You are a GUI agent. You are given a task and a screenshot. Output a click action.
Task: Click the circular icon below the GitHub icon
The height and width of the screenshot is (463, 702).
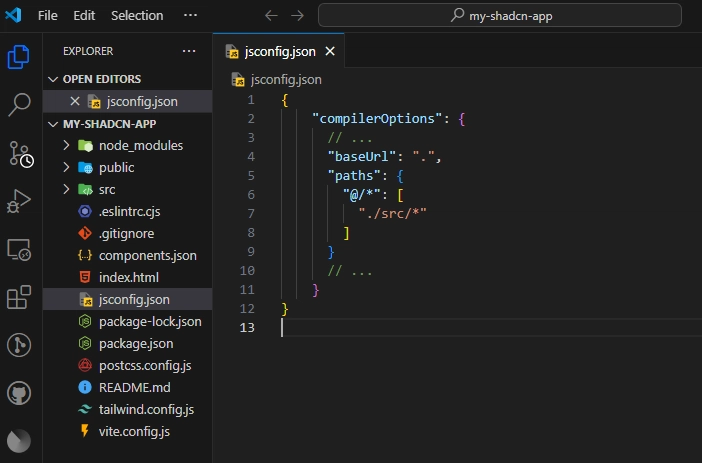pos(19,441)
